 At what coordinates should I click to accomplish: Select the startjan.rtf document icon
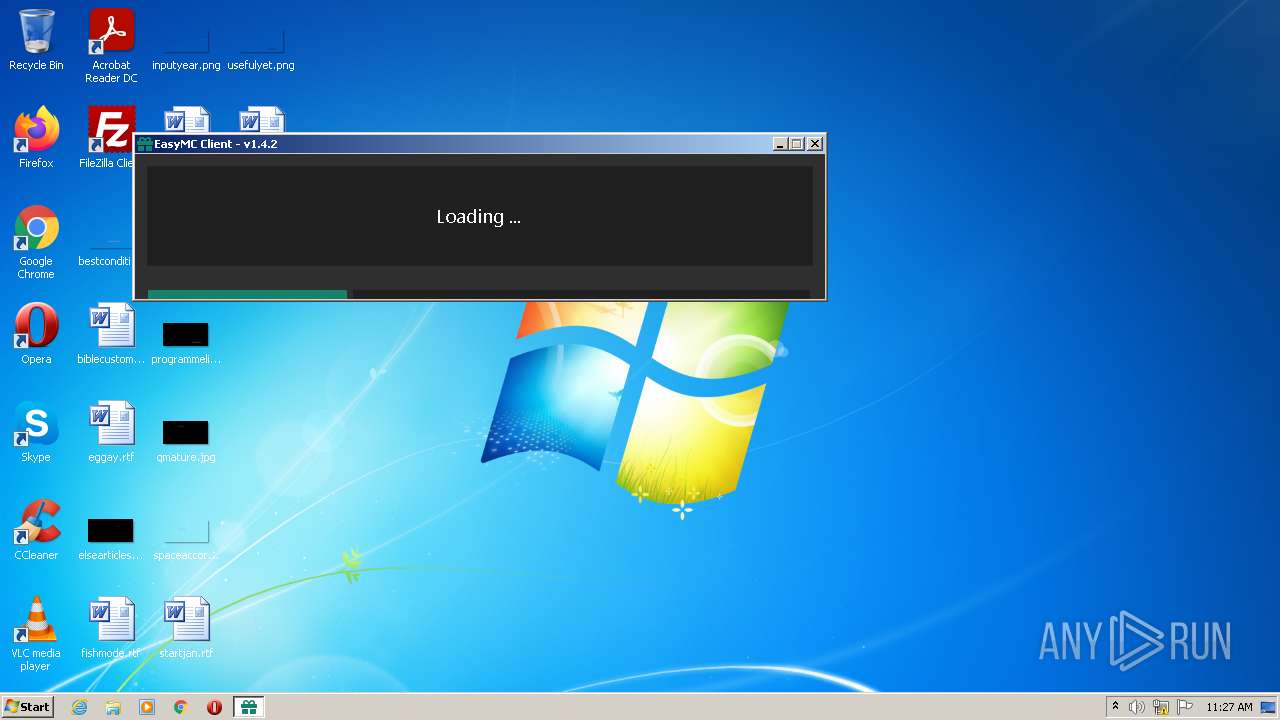click(186, 628)
